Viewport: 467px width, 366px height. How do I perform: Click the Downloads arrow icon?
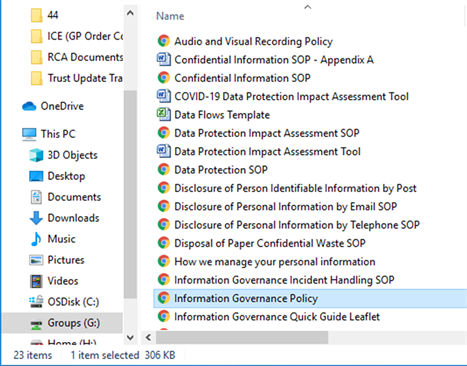[36, 218]
